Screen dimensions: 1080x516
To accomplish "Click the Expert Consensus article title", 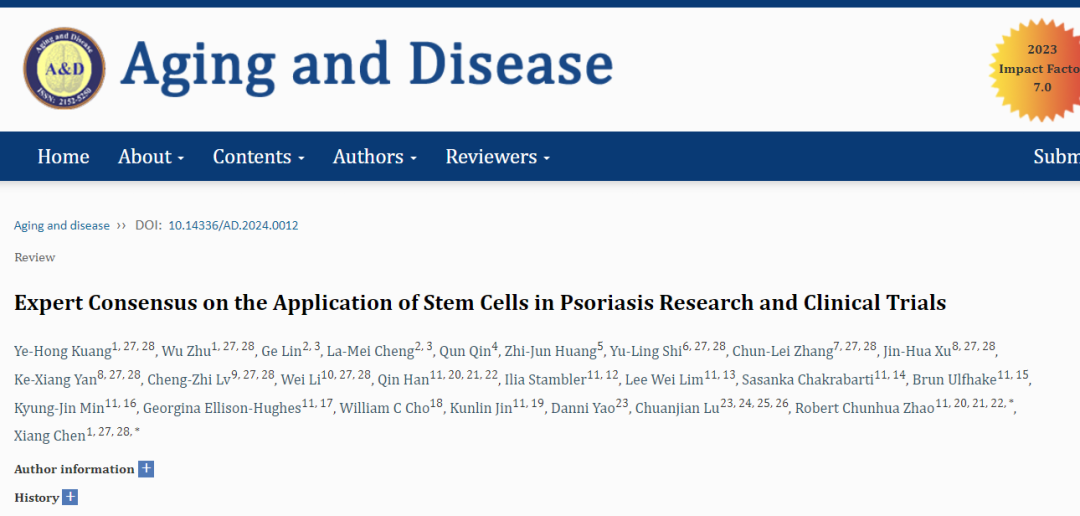I will (x=480, y=303).
